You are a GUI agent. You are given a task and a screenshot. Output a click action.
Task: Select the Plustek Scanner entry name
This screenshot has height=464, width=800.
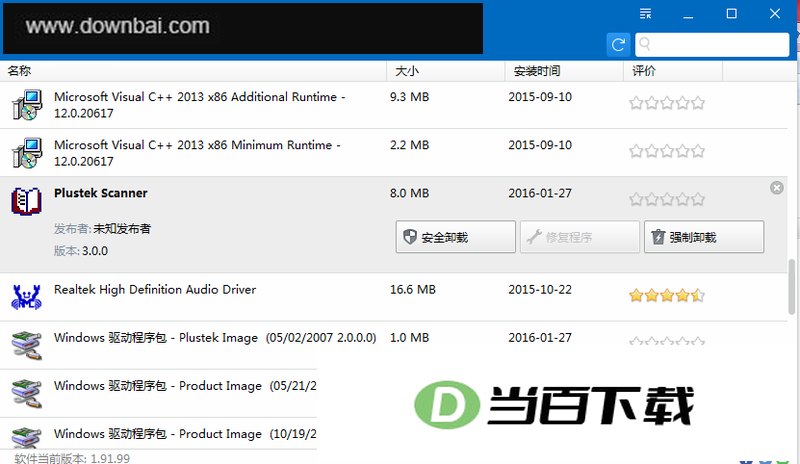pyautogui.click(x=101, y=193)
